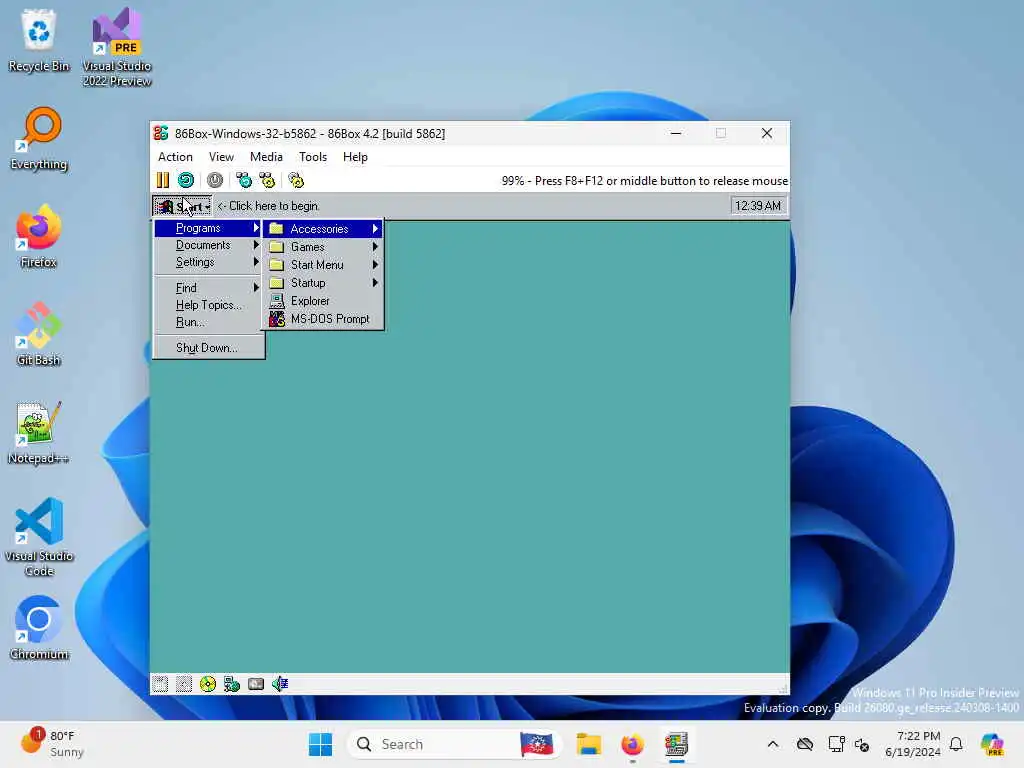Show hidden tray icons chevron
Screen dimensions: 1024x768
coord(773,744)
